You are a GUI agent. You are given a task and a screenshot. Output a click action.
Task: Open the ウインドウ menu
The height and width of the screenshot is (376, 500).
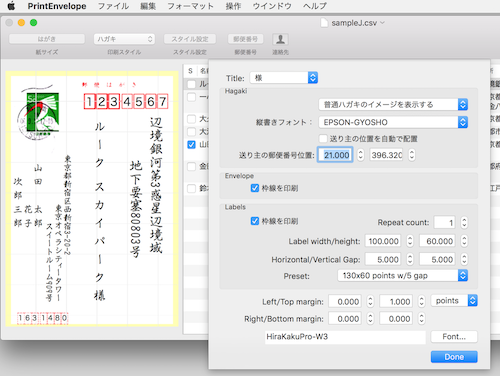(x=272, y=6)
